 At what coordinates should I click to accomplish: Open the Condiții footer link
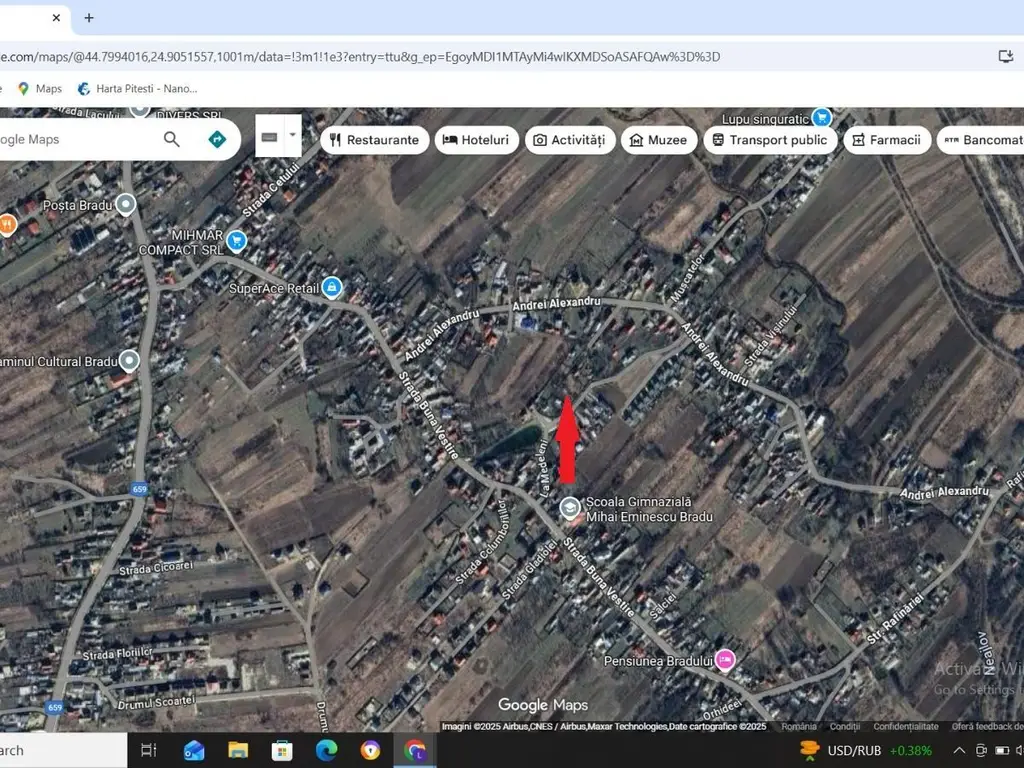point(844,726)
